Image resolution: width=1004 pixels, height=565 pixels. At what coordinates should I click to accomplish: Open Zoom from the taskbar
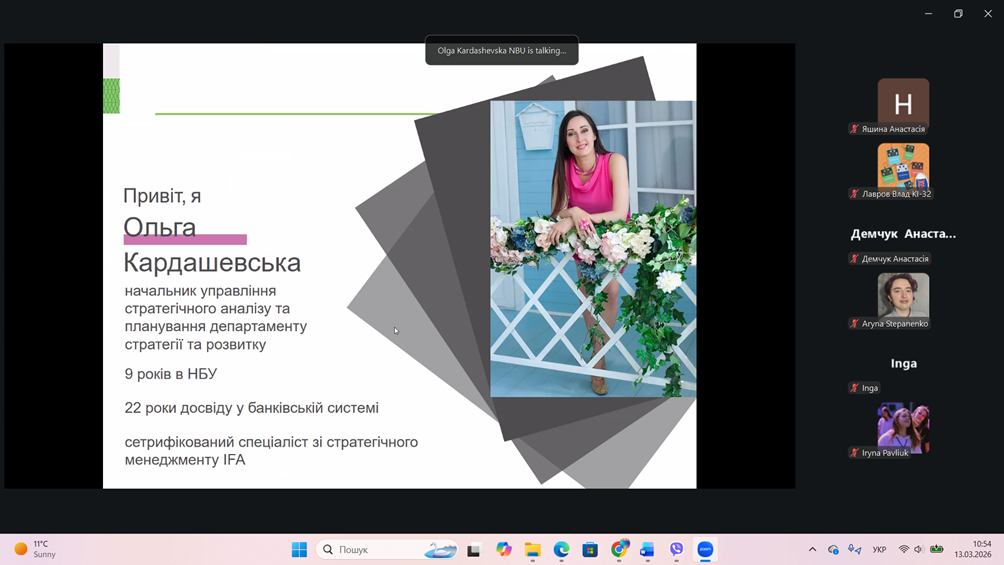(x=705, y=549)
